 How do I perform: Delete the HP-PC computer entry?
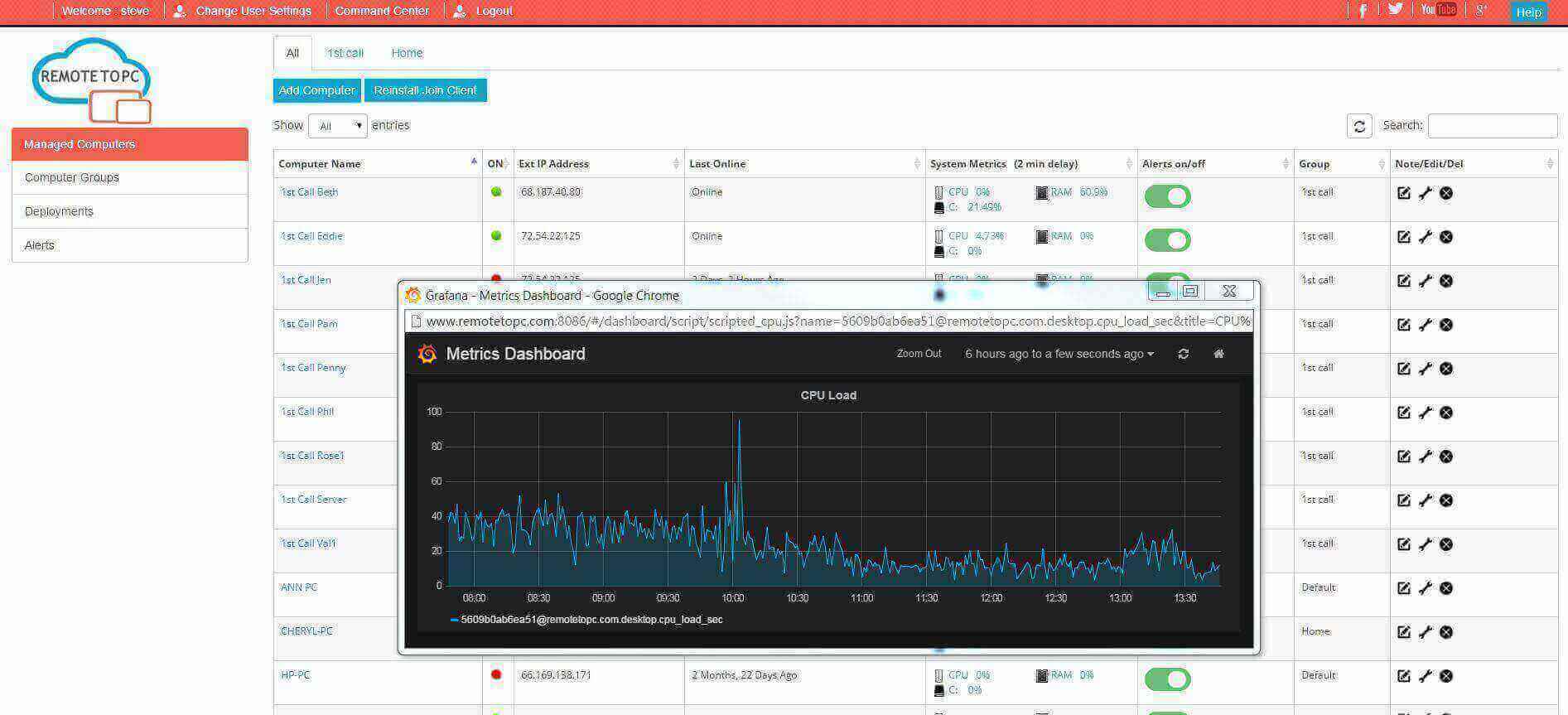[1446, 676]
